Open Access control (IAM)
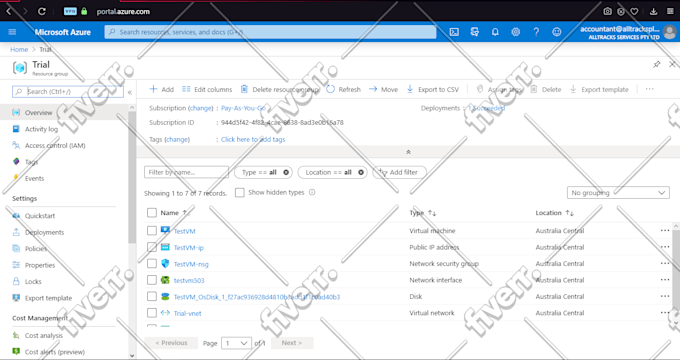This screenshot has width=680, height=360. tap(55, 145)
